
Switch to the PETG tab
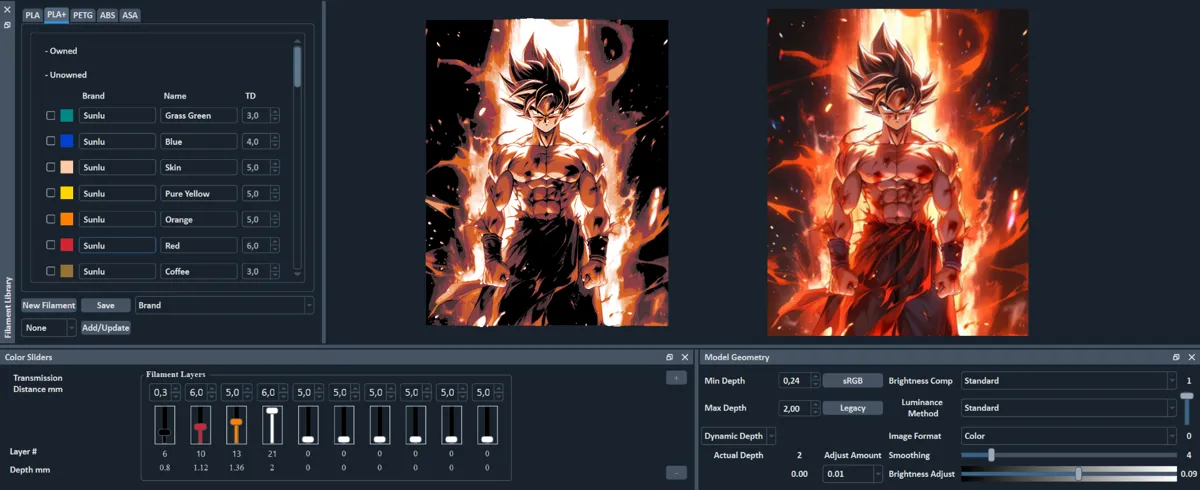(x=83, y=15)
